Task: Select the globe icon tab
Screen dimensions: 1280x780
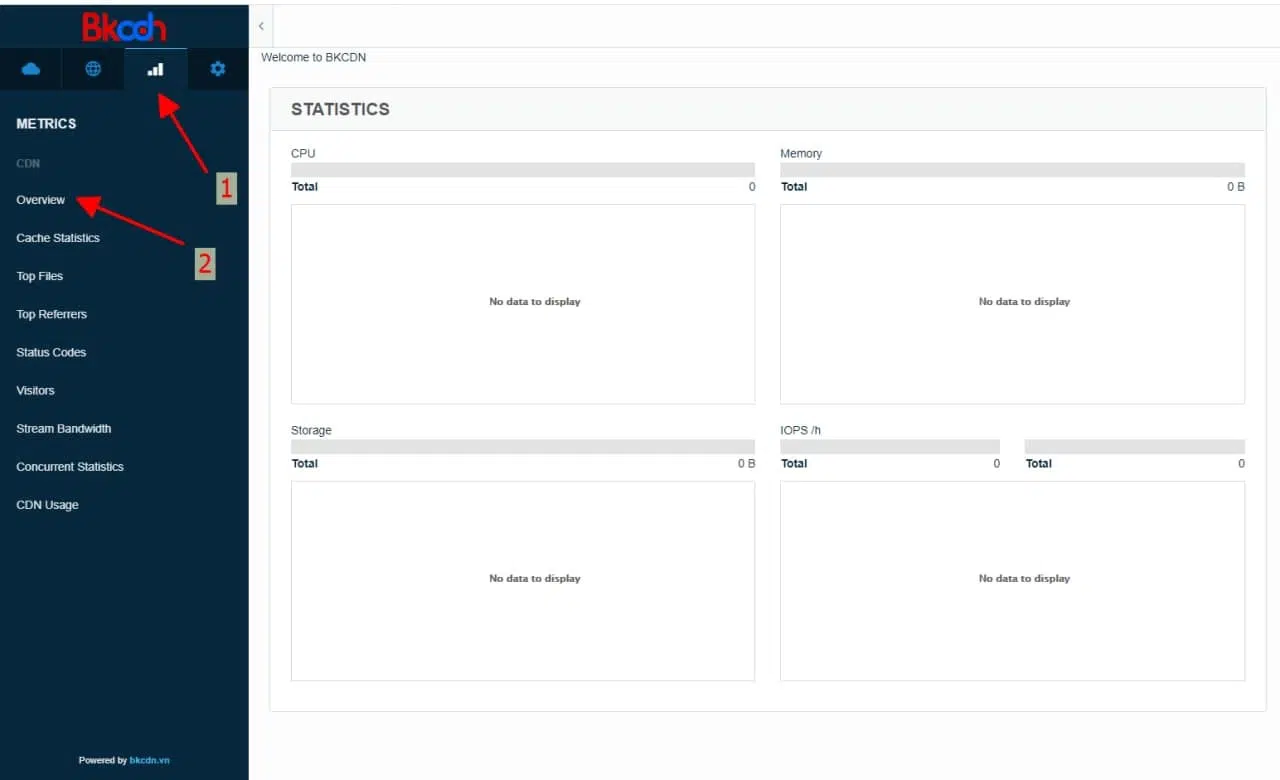Action: click(x=93, y=69)
